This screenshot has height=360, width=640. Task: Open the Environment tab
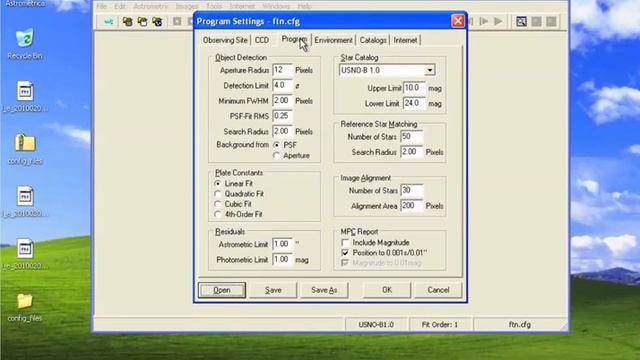(333, 40)
